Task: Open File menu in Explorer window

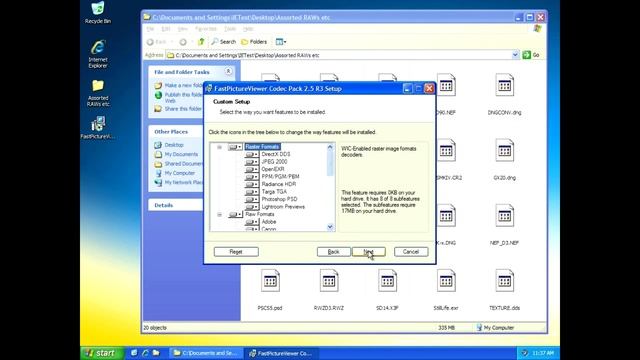Action: [150, 29]
